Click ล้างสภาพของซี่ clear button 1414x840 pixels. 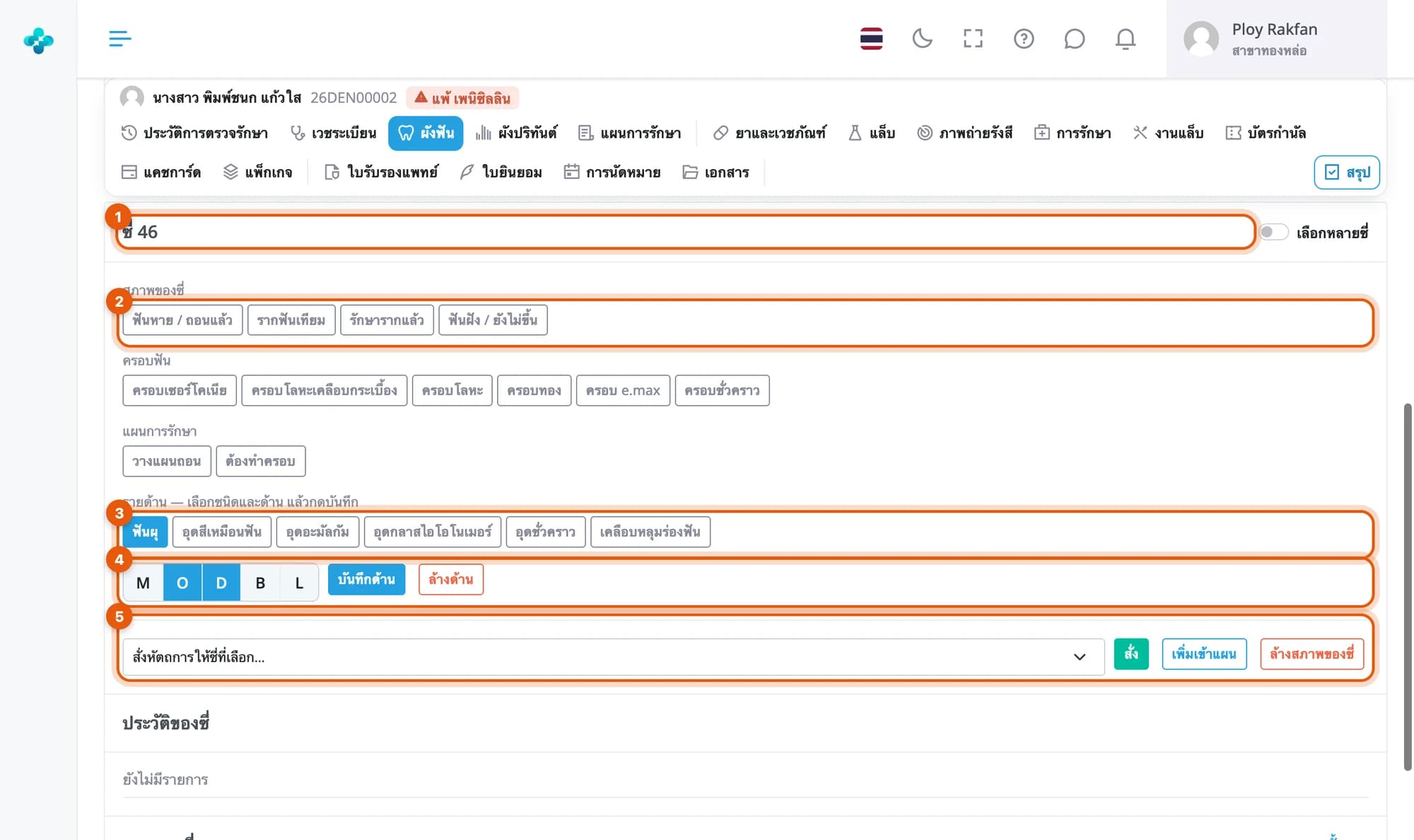tap(1312, 653)
